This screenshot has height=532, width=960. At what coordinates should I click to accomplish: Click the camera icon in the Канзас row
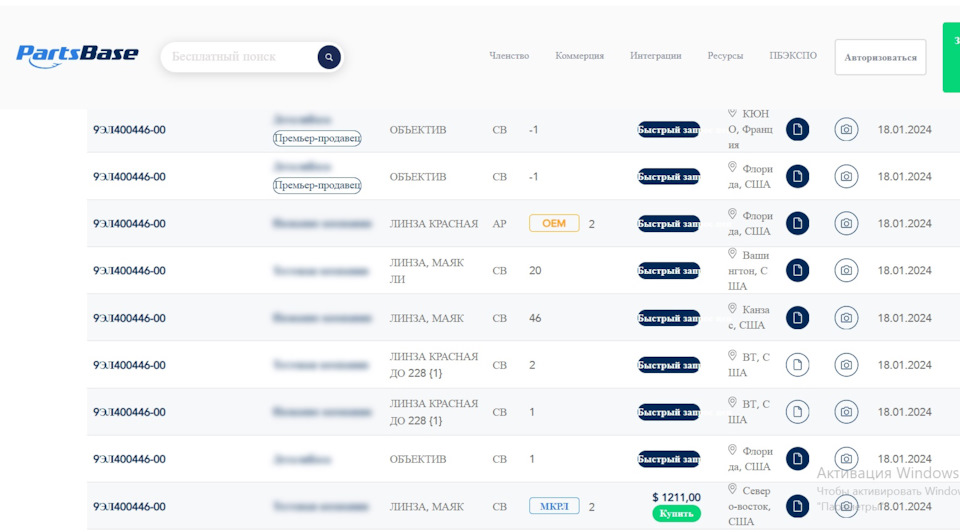[x=846, y=318]
